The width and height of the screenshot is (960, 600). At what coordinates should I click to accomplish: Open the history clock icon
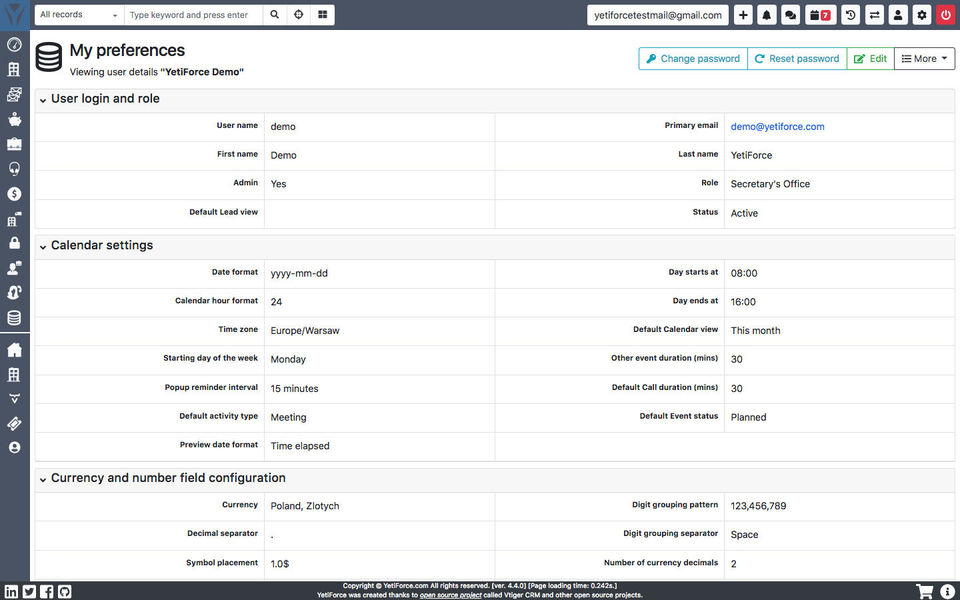click(x=850, y=15)
